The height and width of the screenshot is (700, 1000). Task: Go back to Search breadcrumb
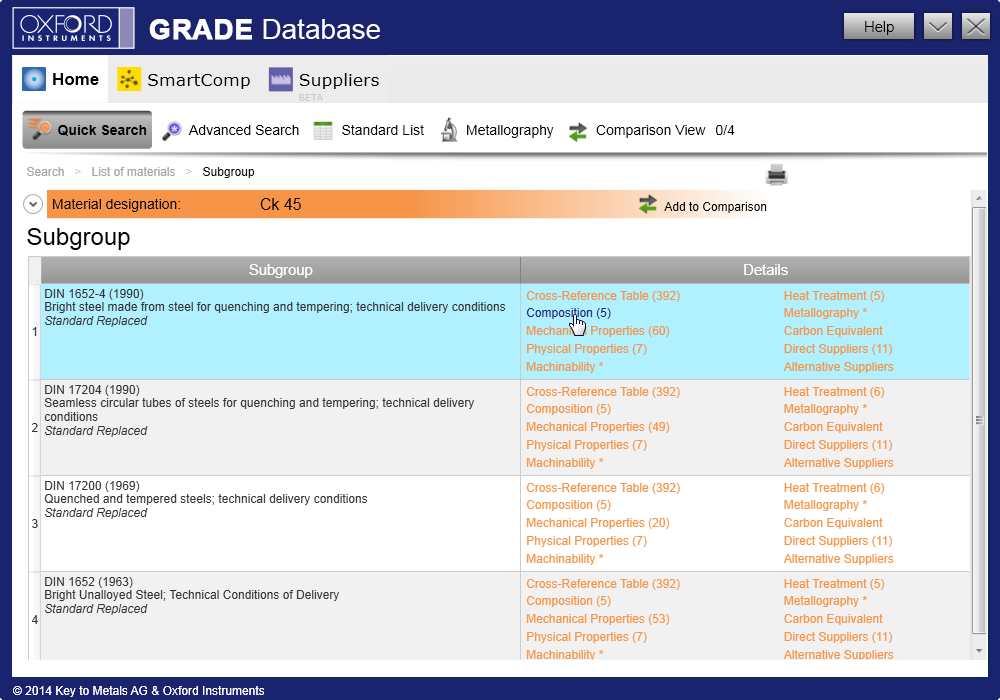click(45, 171)
